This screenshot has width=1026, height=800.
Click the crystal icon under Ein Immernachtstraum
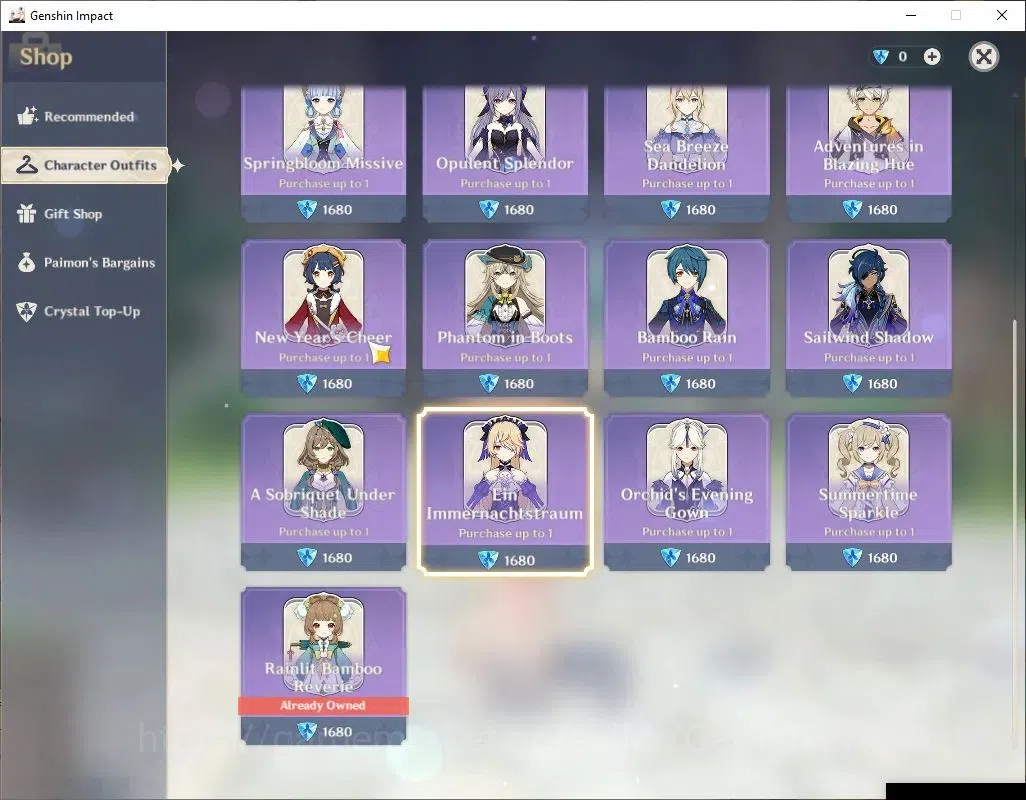pos(488,560)
